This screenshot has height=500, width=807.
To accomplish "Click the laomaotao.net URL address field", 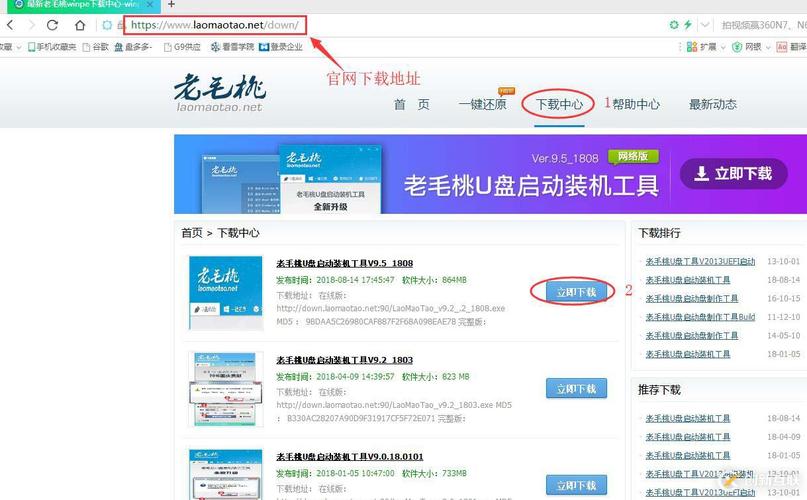I will tap(215, 25).
